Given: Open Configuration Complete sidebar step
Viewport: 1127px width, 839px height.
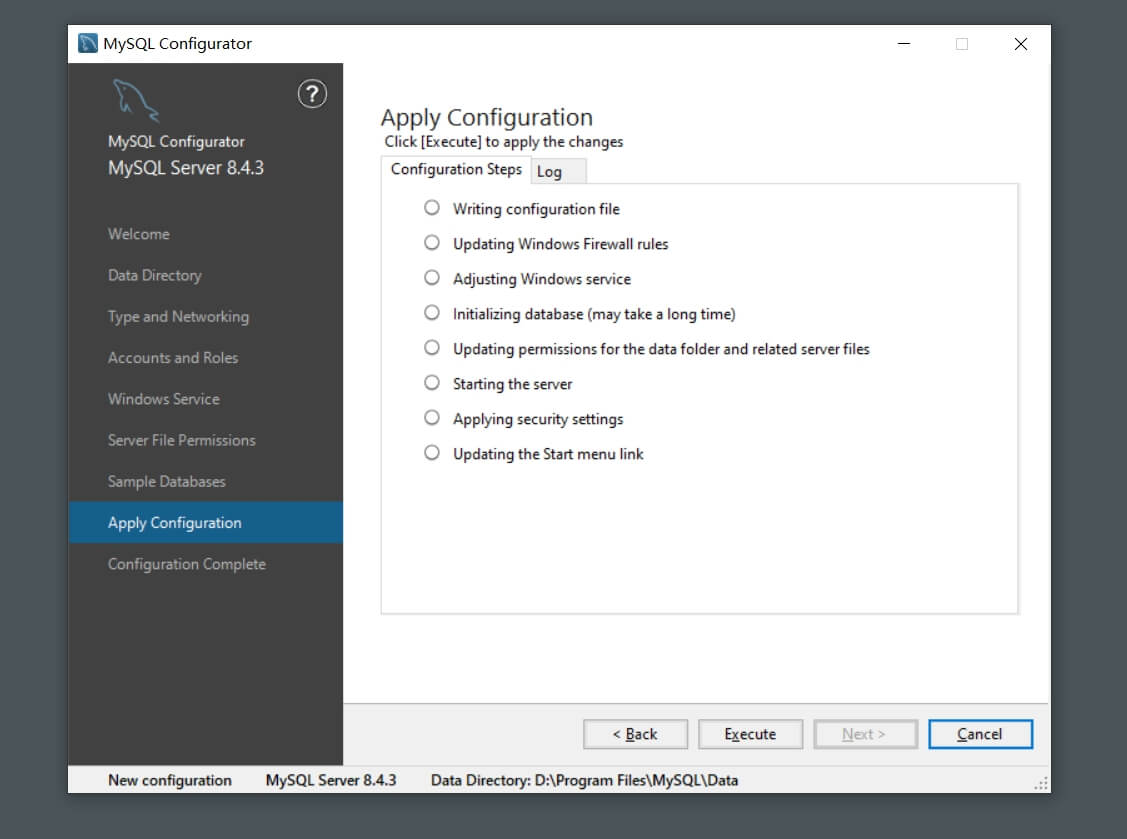Looking at the screenshot, I should point(187,564).
